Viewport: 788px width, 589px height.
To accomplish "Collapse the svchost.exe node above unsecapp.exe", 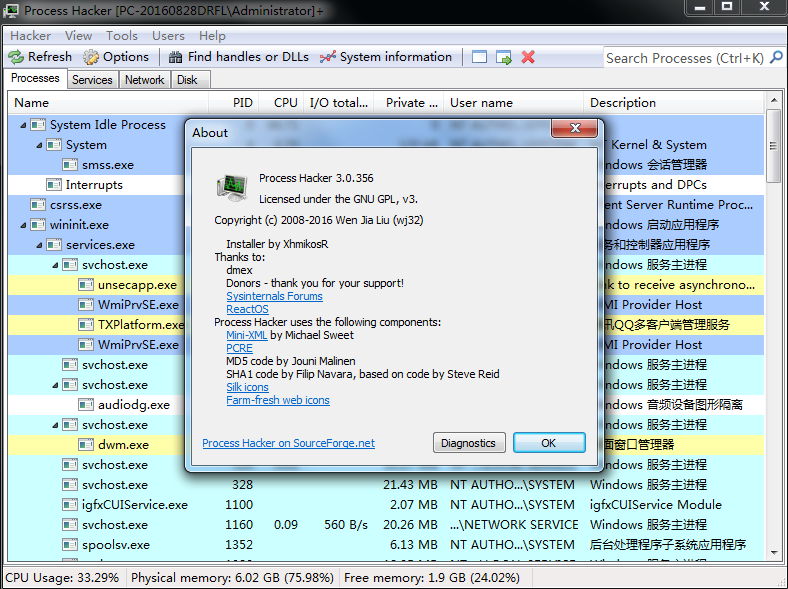I will point(55,265).
